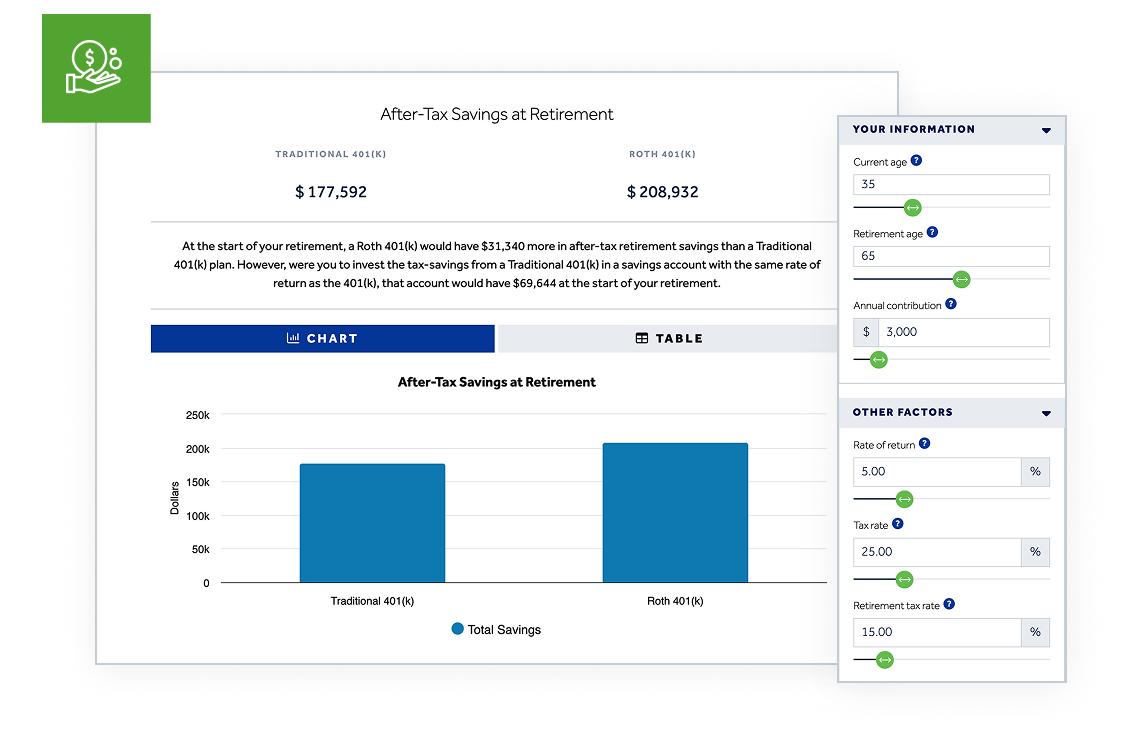The height and width of the screenshot is (742, 1146).
Task: Click the Annual contribution amount field
Action: click(963, 332)
